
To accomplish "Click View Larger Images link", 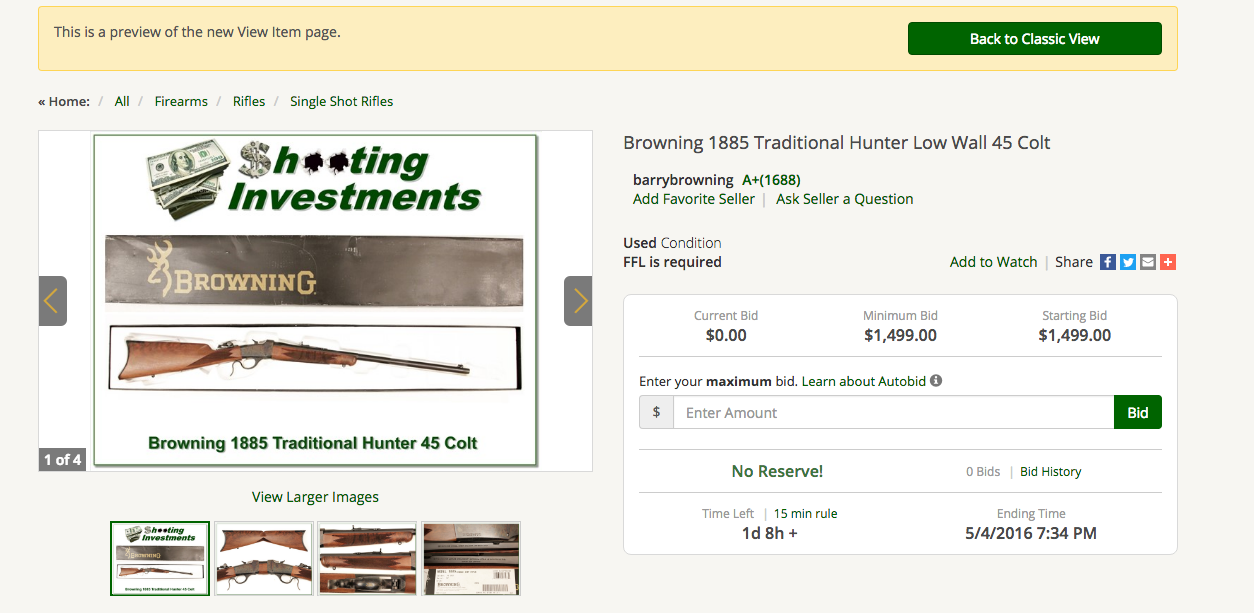I will tap(315, 497).
